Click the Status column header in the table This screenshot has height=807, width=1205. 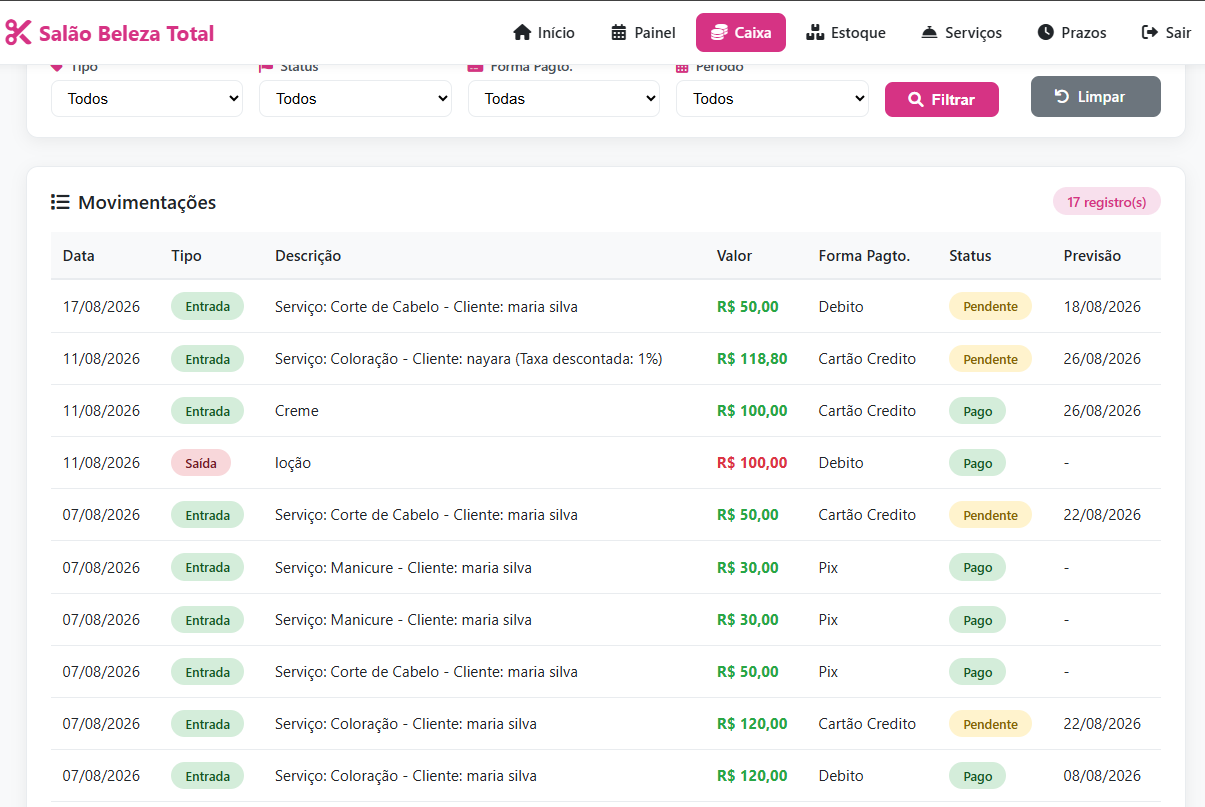coord(970,256)
